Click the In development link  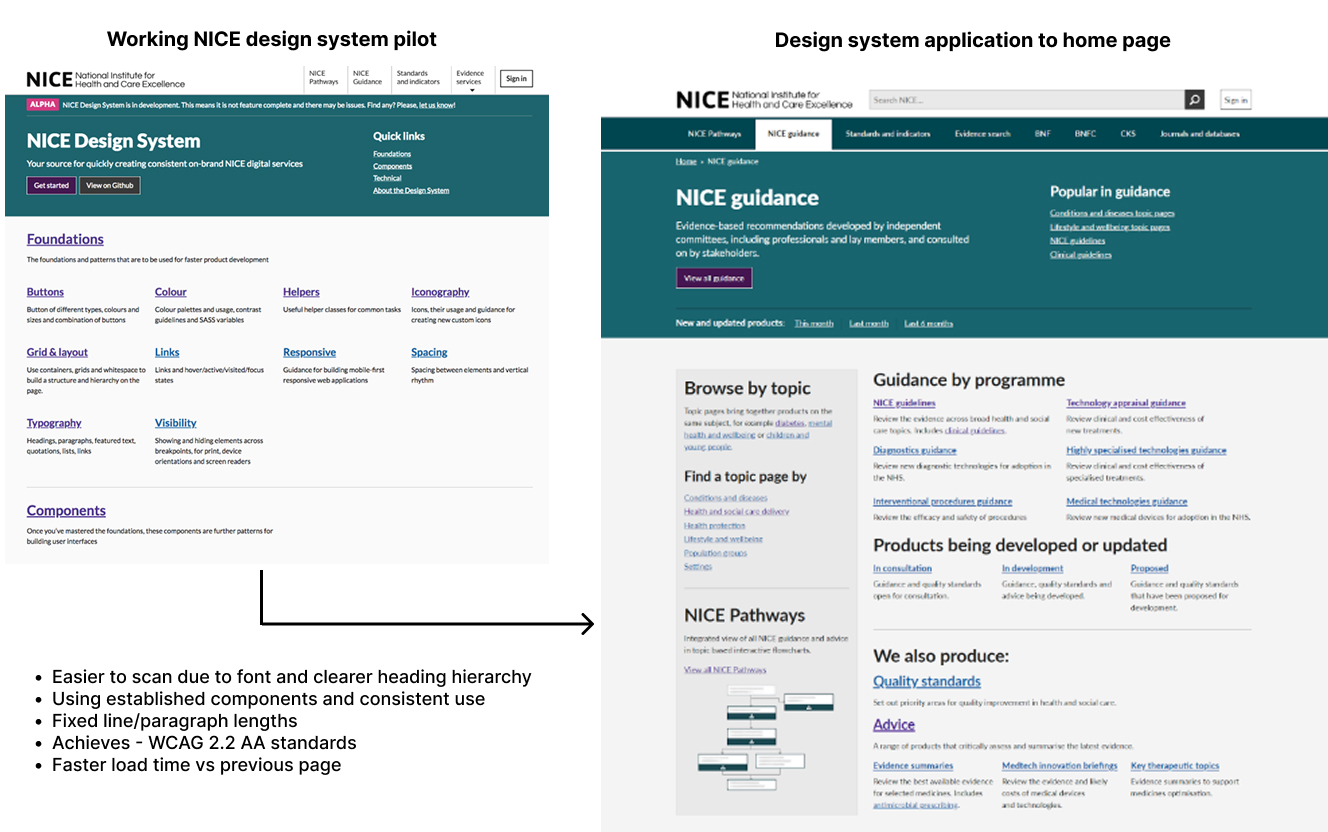(x=1032, y=568)
